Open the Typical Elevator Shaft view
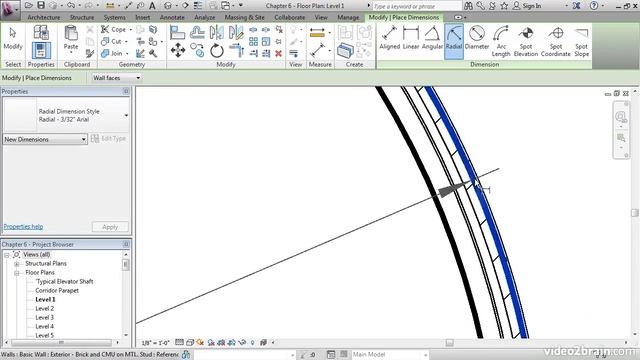Screen dimensions: 640x360 click(x=64, y=282)
